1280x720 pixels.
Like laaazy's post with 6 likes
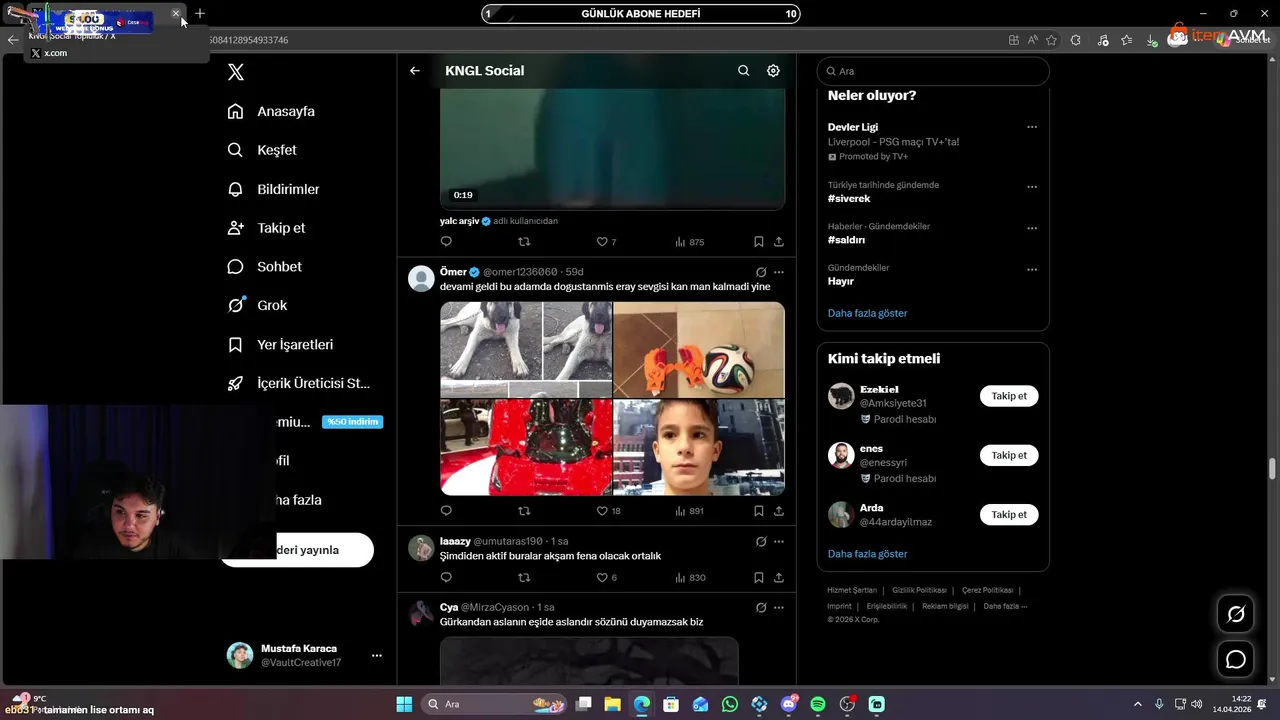coord(606,578)
